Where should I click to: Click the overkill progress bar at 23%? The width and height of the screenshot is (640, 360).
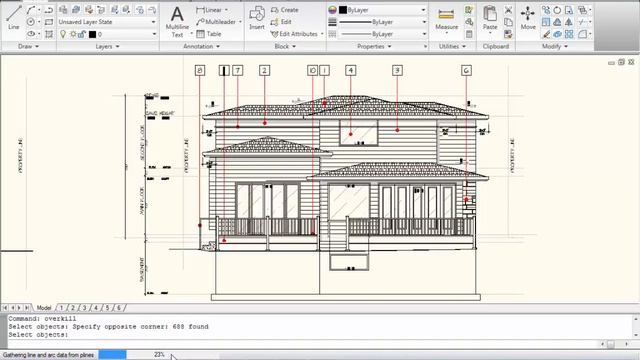click(x=113, y=355)
